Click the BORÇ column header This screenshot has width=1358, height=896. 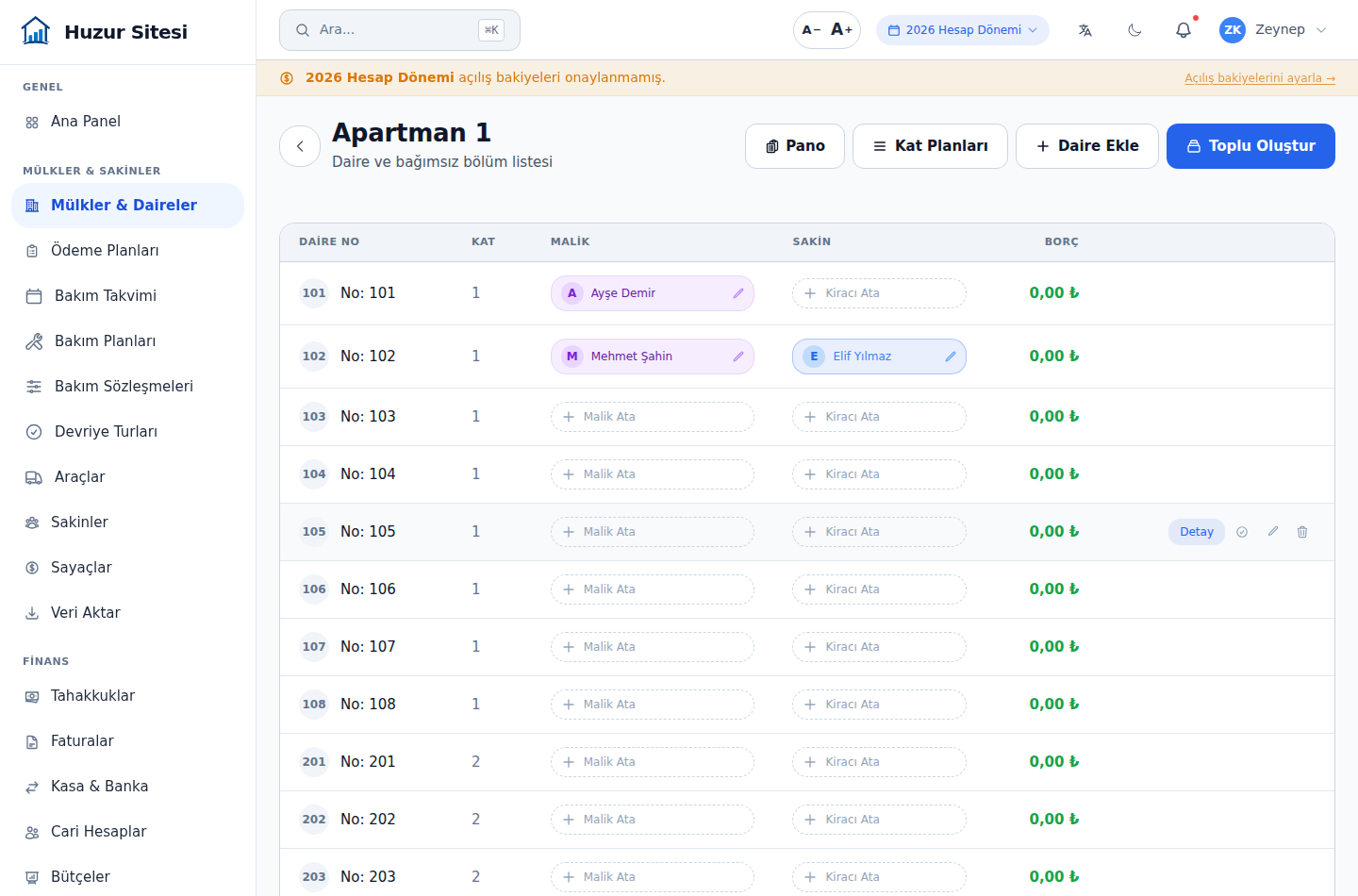[x=1061, y=242]
